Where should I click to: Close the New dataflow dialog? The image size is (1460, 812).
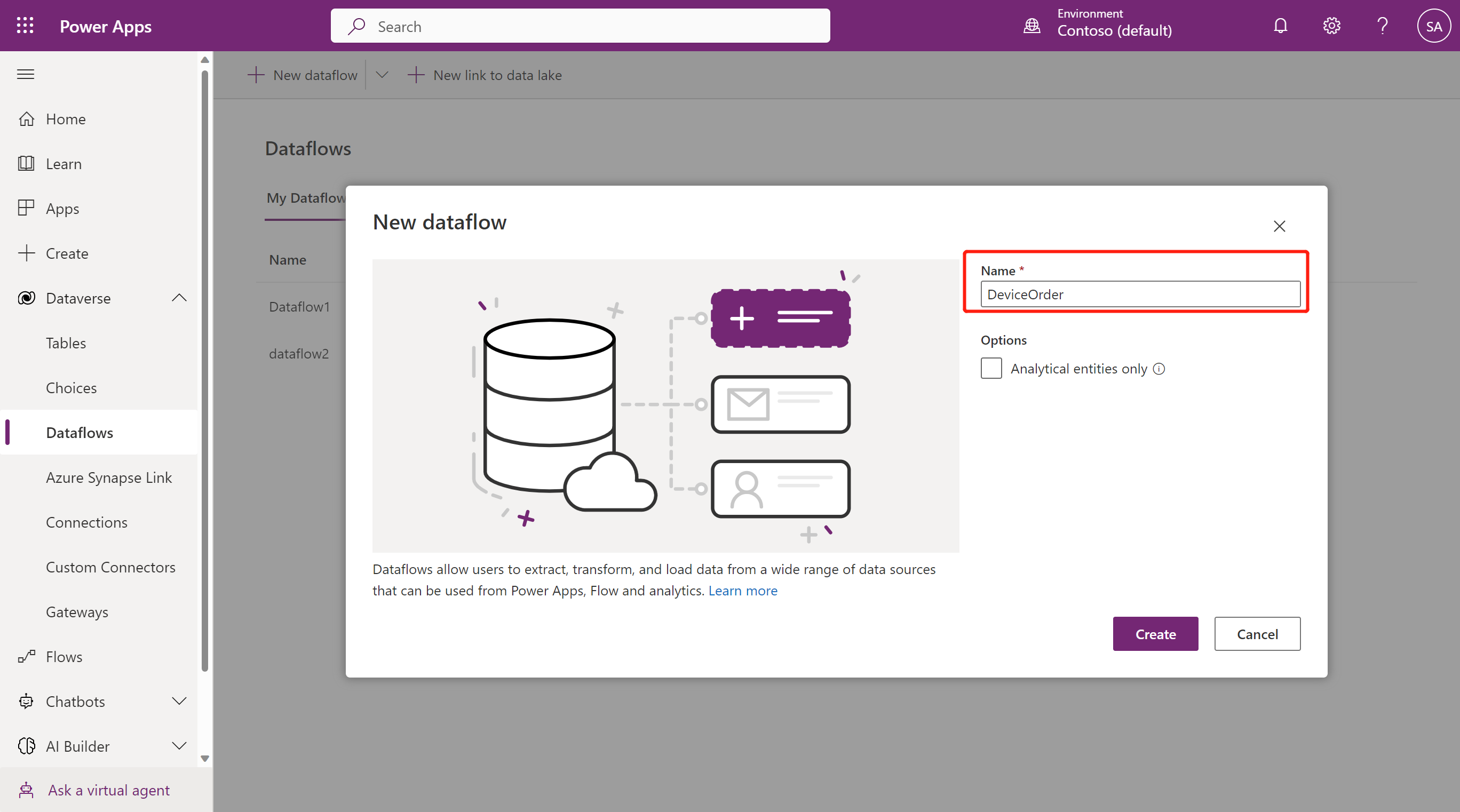pos(1279,226)
